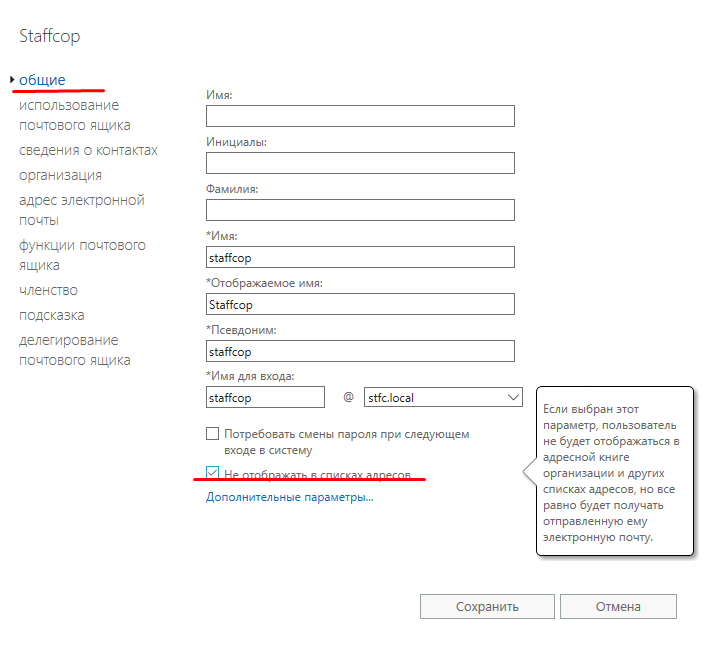Image resolution: width=709 pixels, height=648 pixels.
Task: Check Потребовать смены пароля checkbox
Action: point(213,434)
